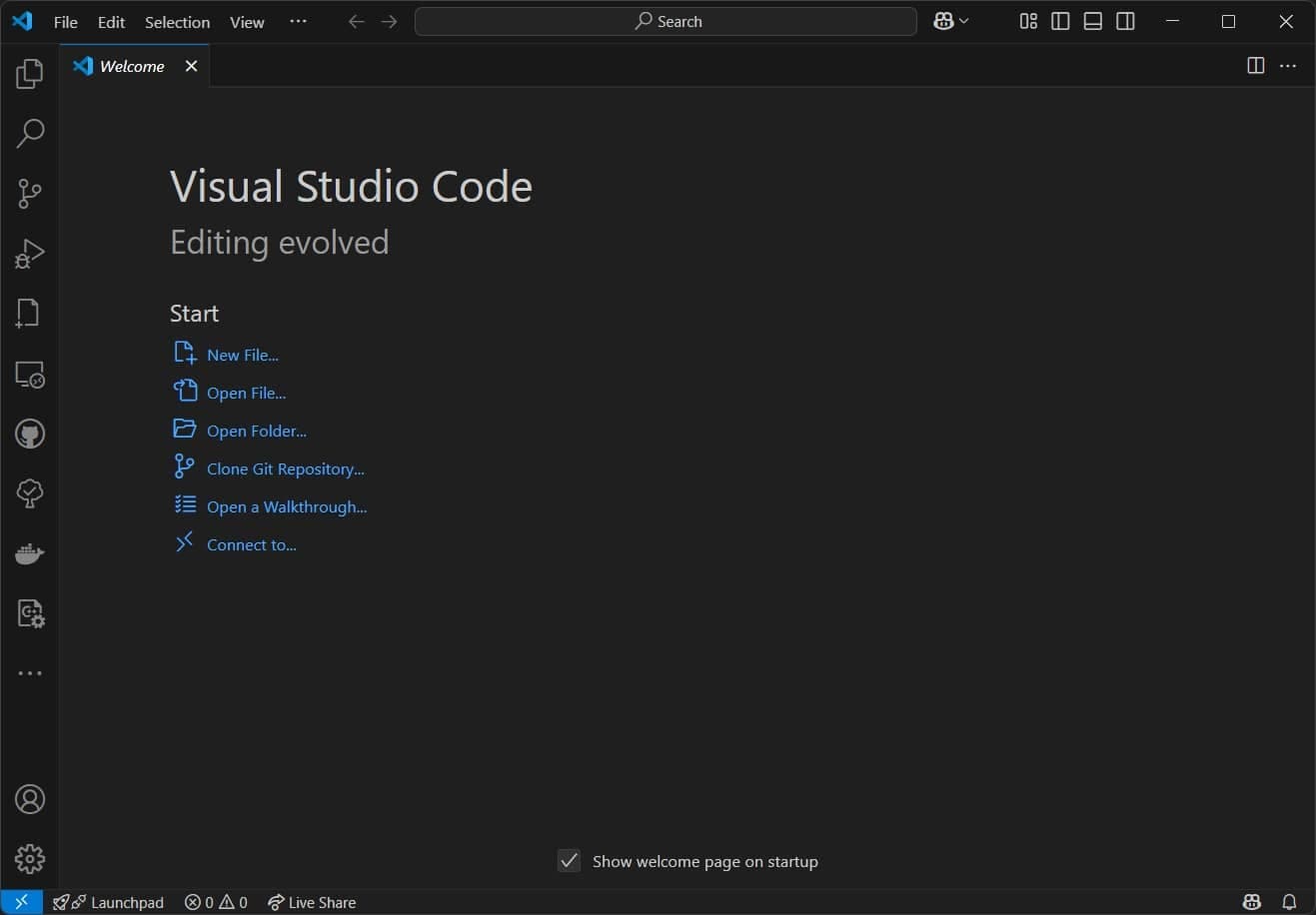Open the Explorer view
The height and width of the screenshot is (915, 1316).
29,73
